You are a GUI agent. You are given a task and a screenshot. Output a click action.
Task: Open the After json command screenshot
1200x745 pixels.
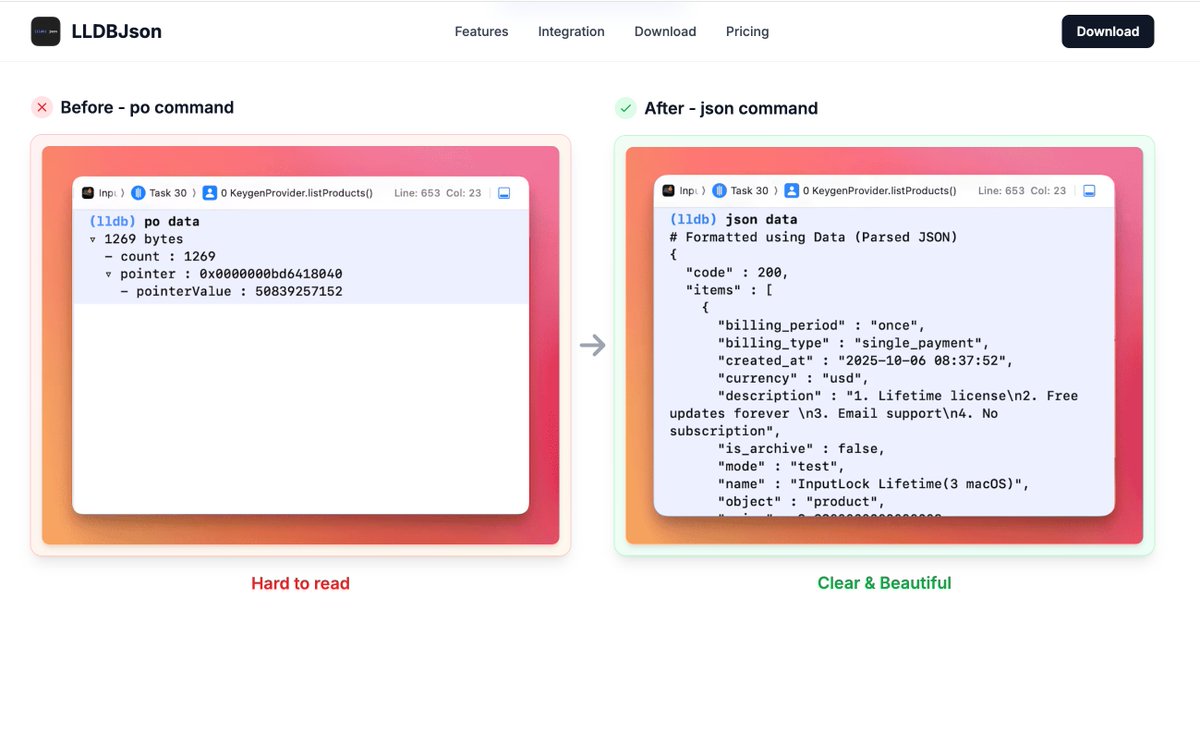click(884, 345)
